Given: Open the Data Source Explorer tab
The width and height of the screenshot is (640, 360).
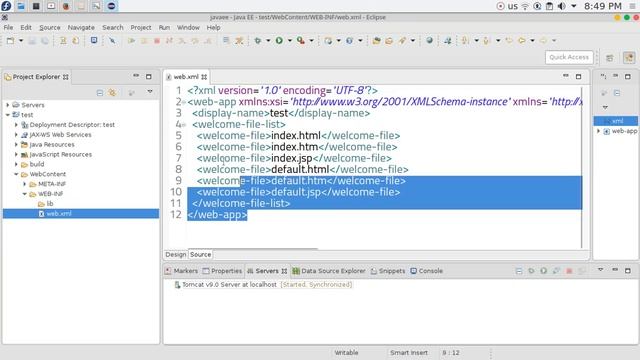Looking at the screenshot, I should tap(329, 271).
